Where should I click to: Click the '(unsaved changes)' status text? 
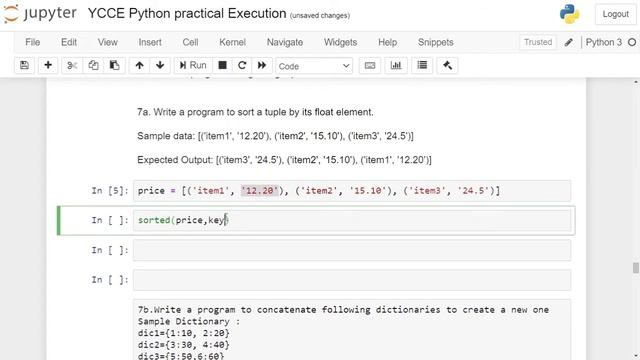[320, 16]
